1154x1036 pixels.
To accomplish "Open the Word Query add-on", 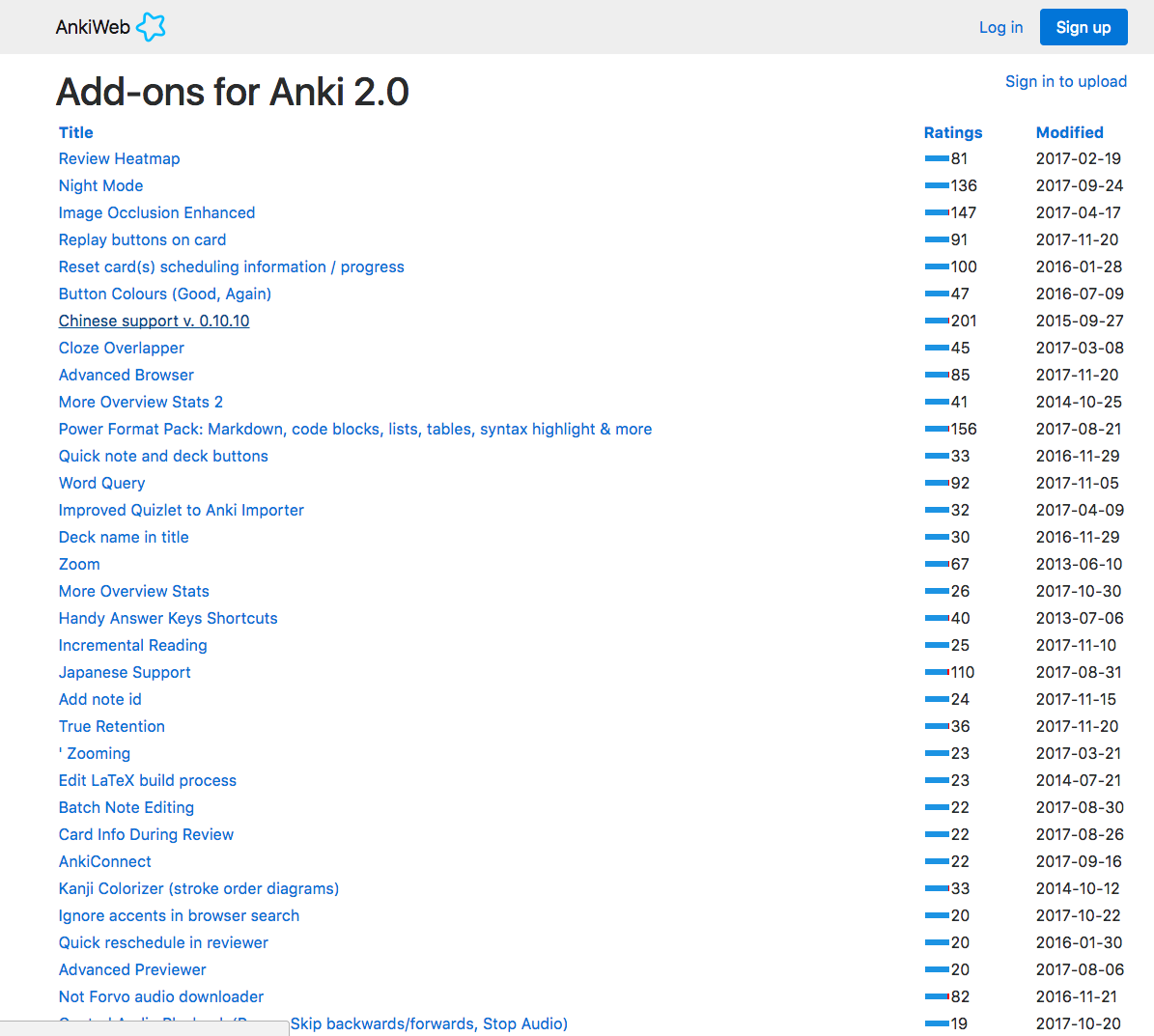I will click(101, 483).
